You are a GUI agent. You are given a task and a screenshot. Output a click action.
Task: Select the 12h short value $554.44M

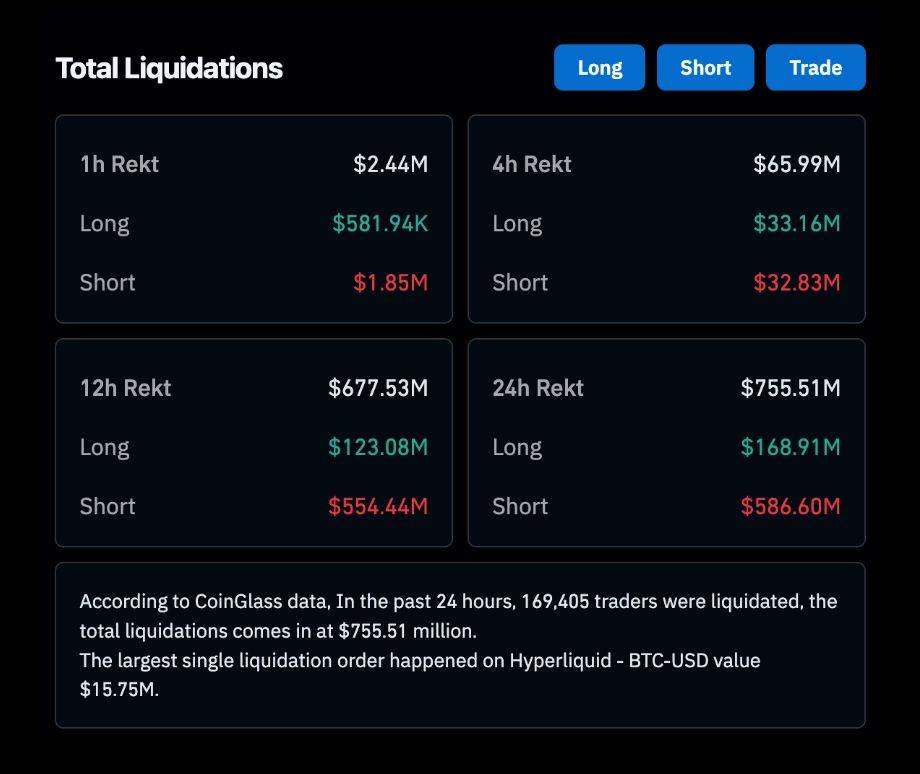[378, 506]
